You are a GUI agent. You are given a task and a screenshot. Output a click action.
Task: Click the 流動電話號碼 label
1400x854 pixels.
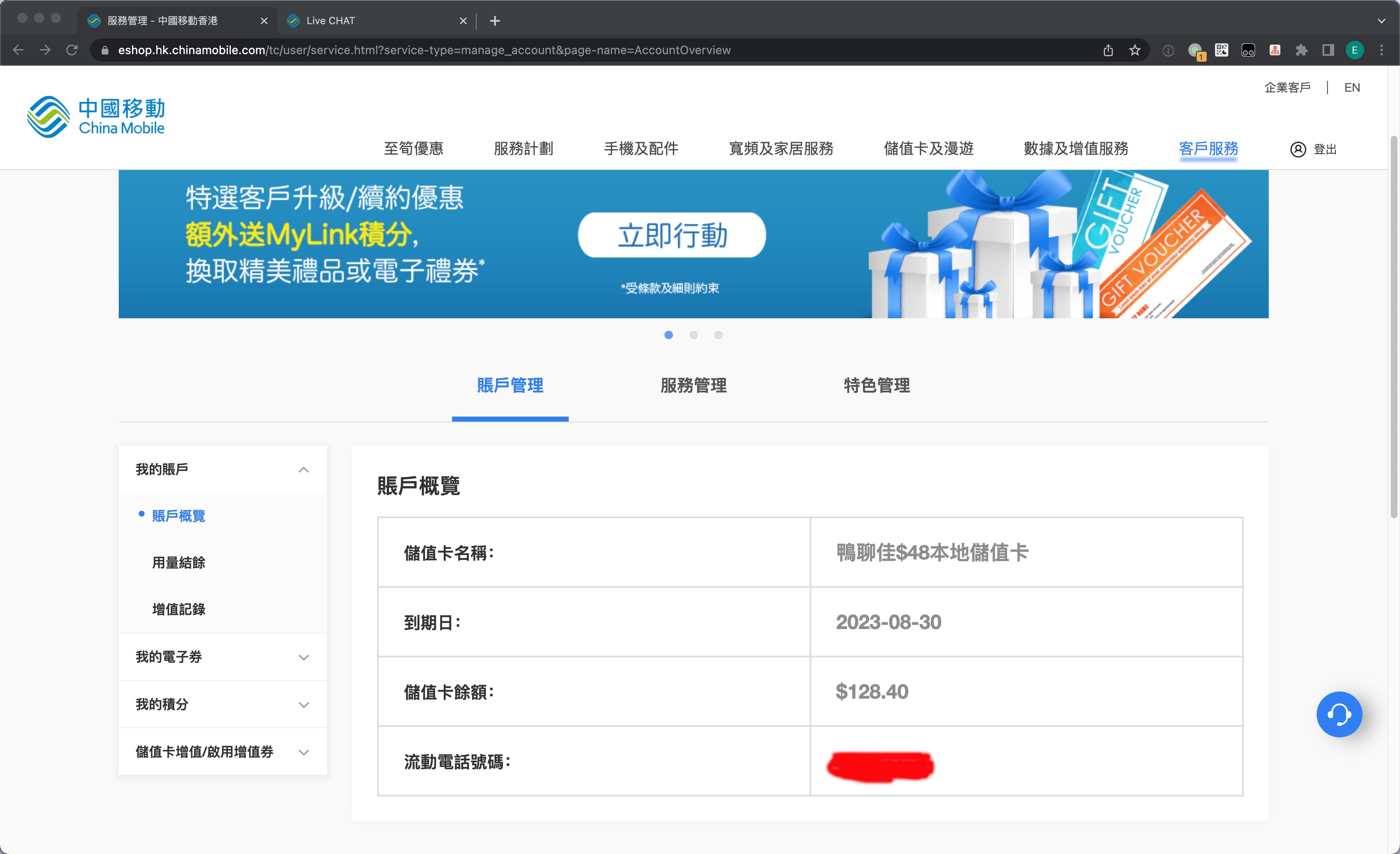pos(457,762)
